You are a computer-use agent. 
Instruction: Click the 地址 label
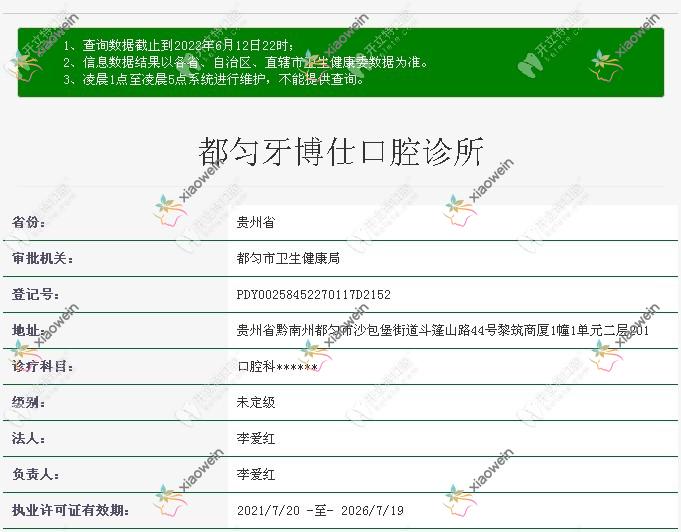click(29, 330)
